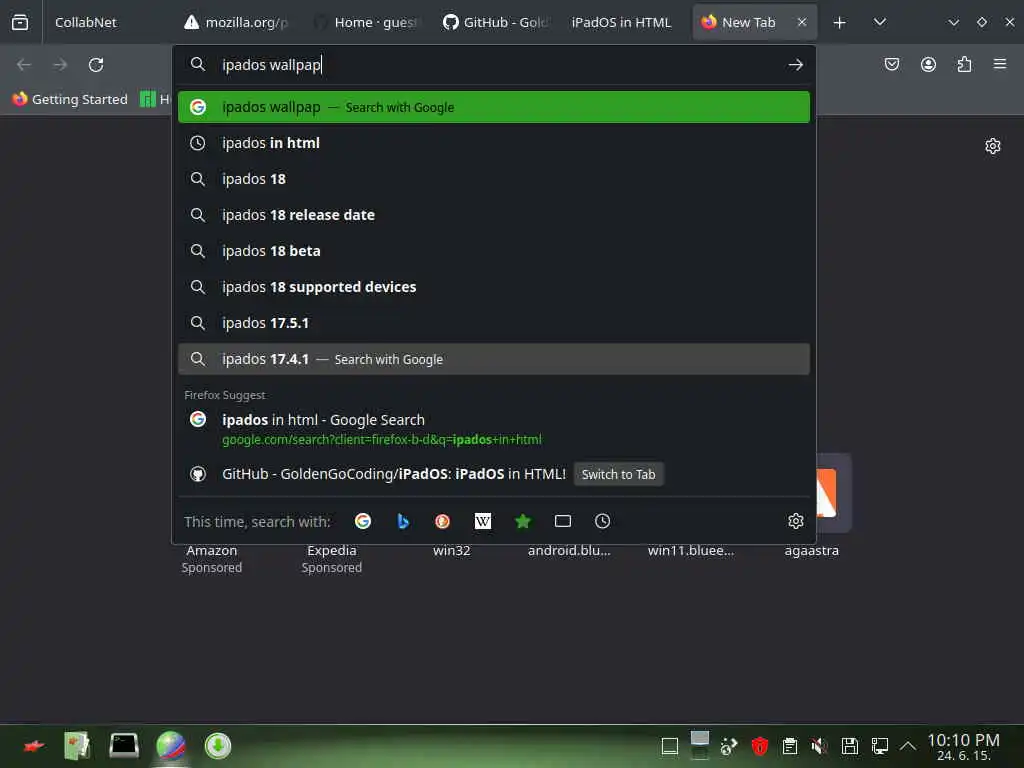Click red shield tray icon
Image resolution: width=1024 pixels, height=768 pixels.
760,745
